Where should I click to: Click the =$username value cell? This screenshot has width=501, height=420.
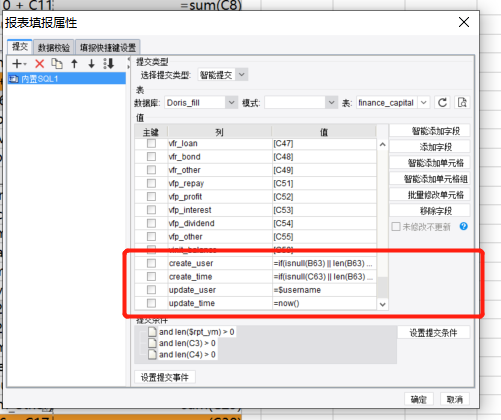(x=324, y=290)
